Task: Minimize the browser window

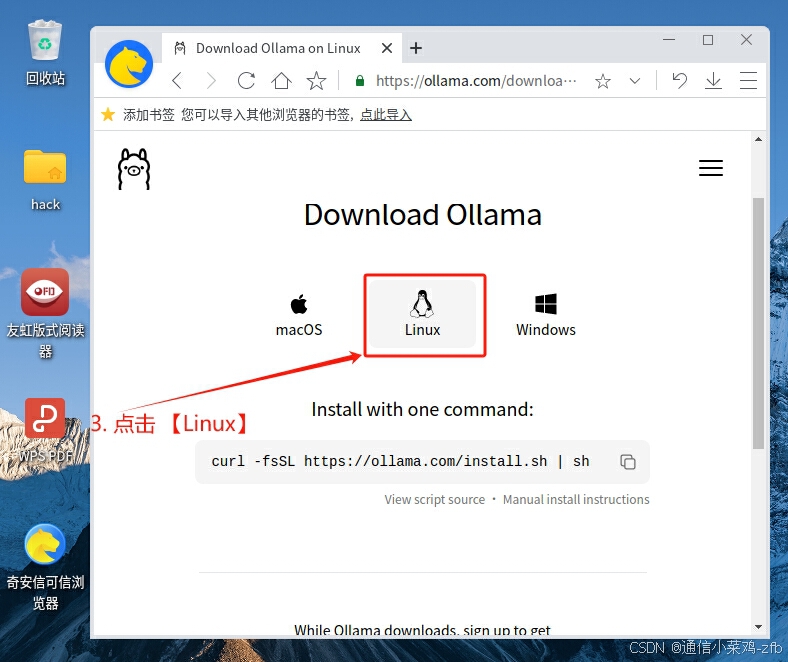Action: point(669,40)
